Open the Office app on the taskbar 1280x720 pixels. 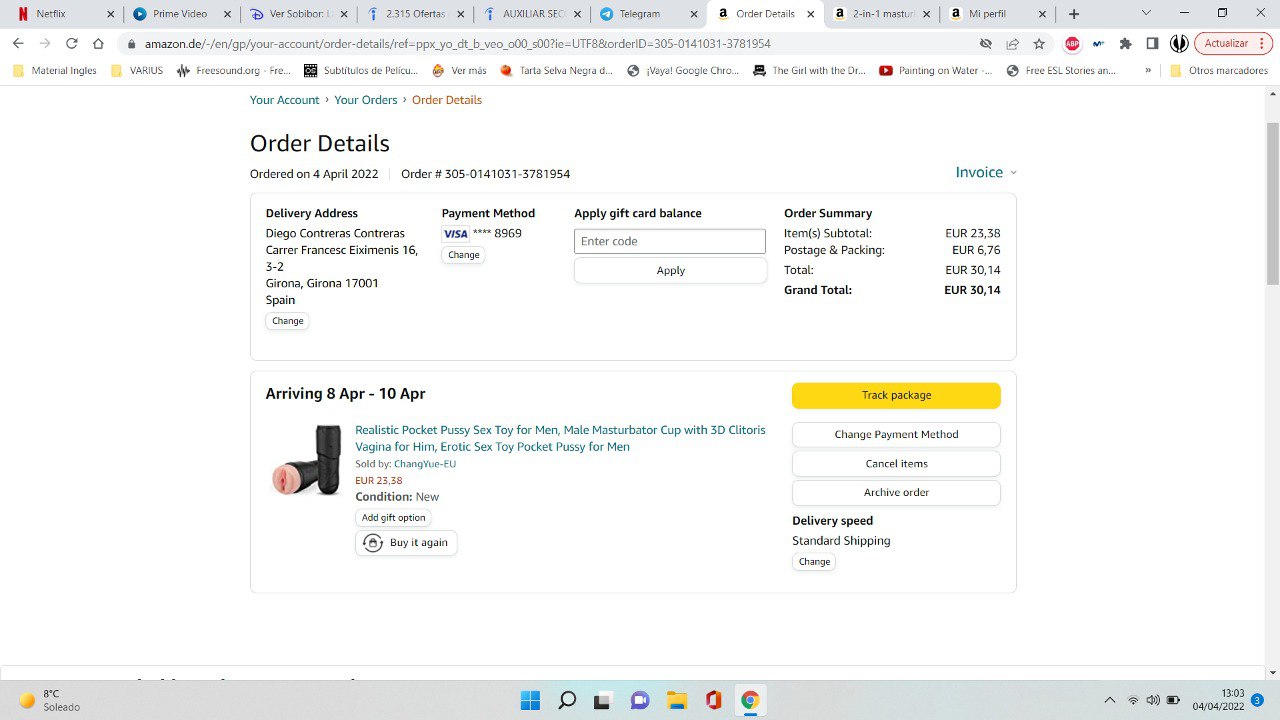(x=713, y=700)
